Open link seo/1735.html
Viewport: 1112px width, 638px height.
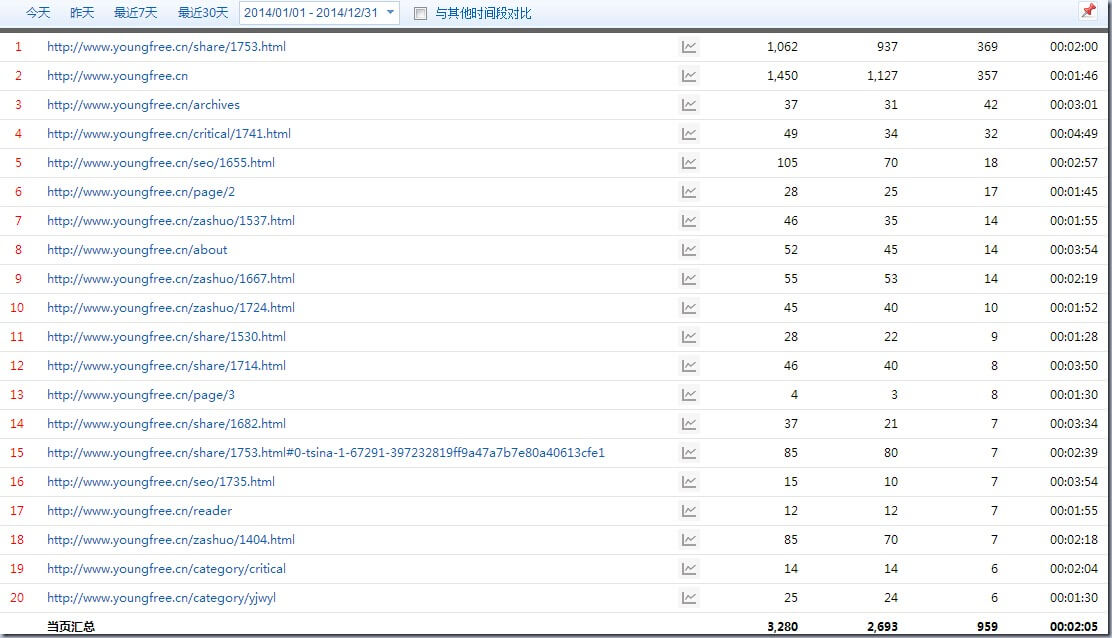161,483
